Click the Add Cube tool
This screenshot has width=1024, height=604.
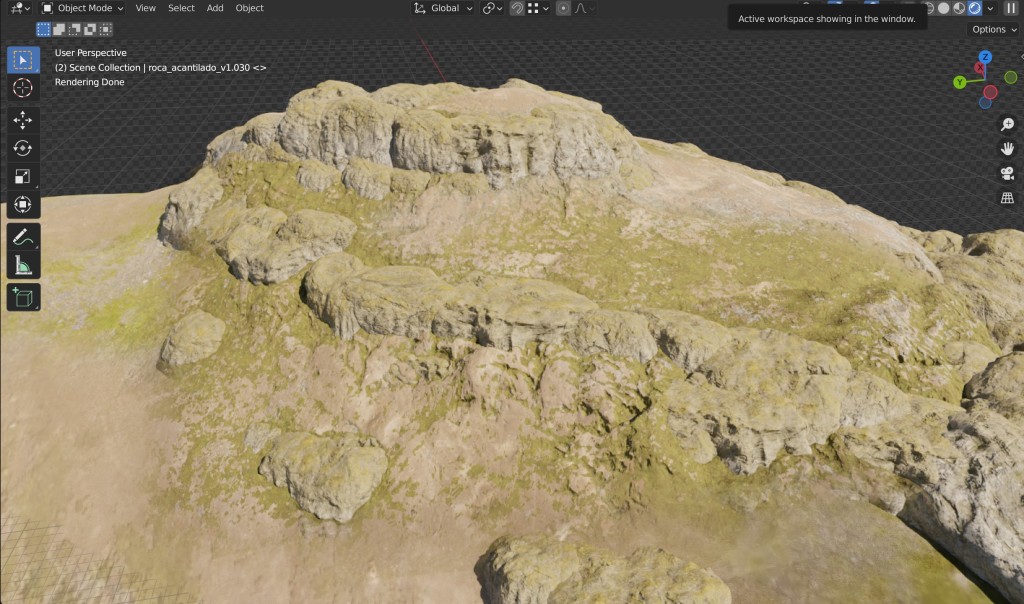[x=23, y=297]
